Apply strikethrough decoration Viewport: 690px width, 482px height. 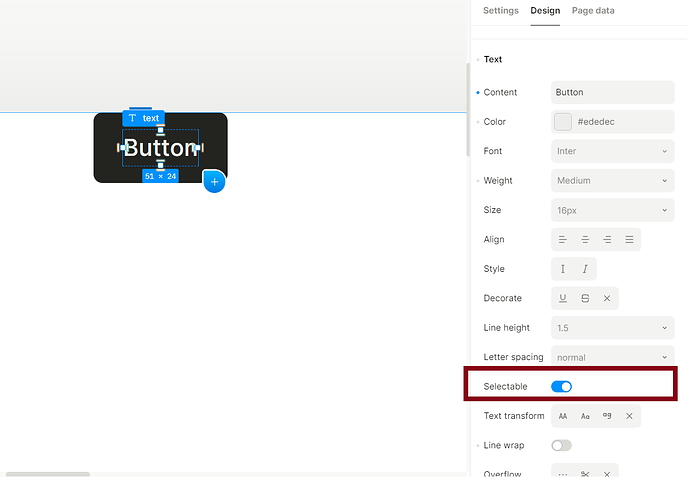click(585, 298)
